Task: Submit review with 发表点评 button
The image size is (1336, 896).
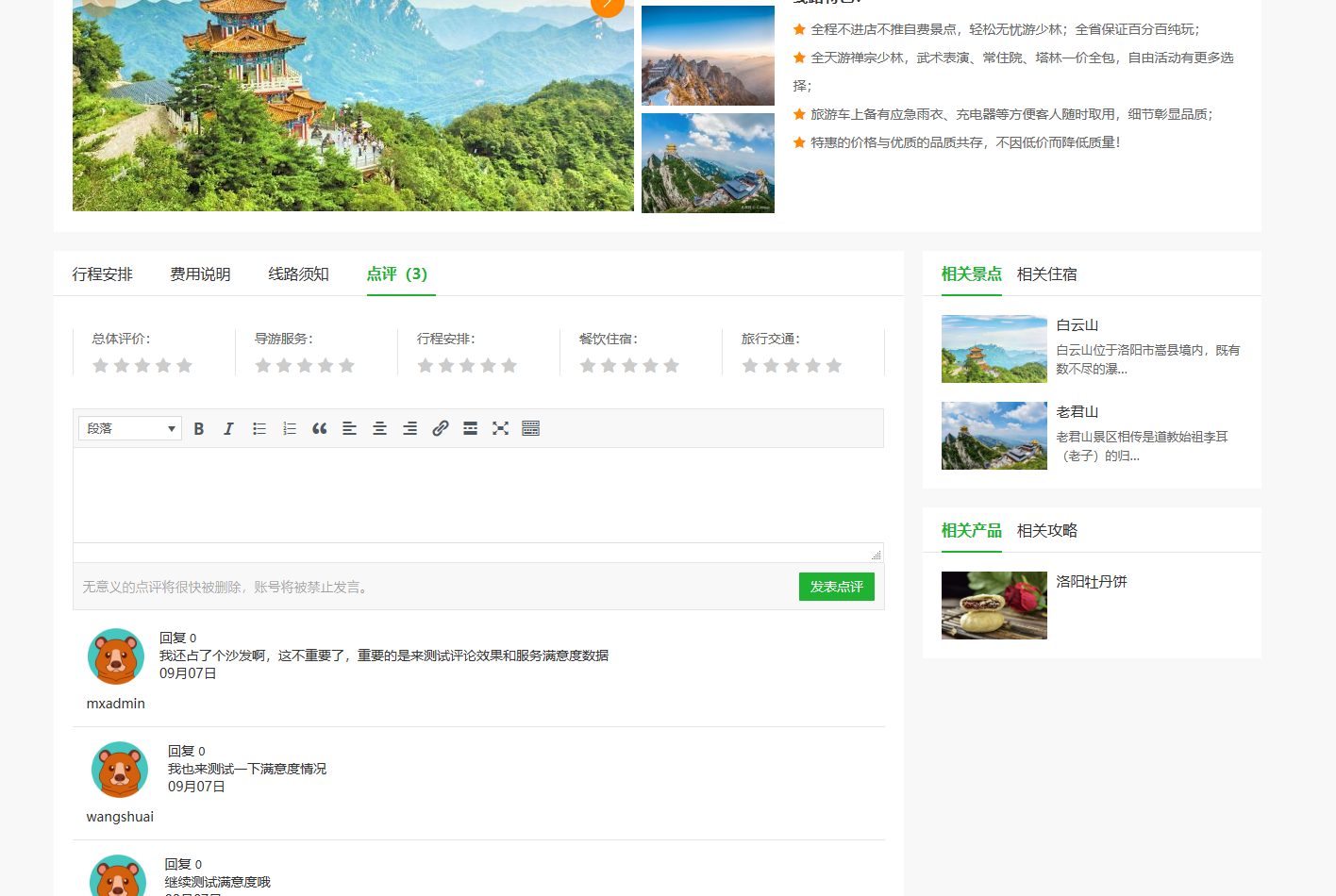Action: click(x=837, y=587)
